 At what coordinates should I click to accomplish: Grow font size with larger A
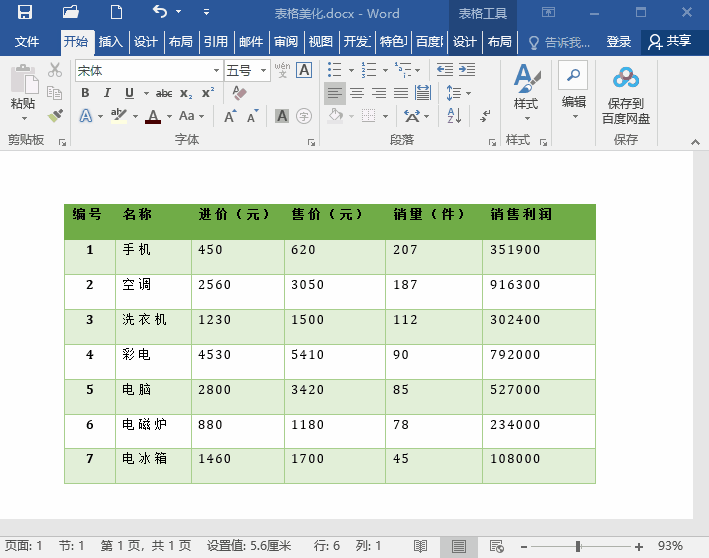tap(230, 116)
